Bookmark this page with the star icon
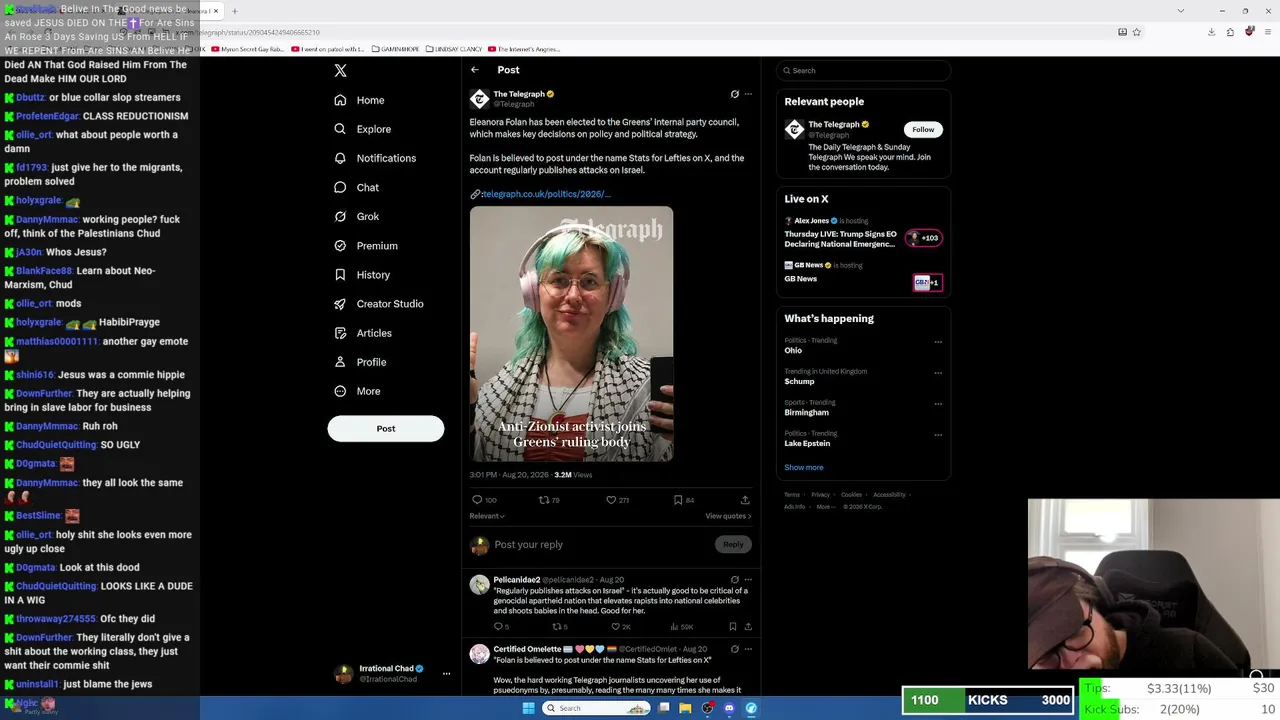 pyautogui.click(x=1137, y=32)
